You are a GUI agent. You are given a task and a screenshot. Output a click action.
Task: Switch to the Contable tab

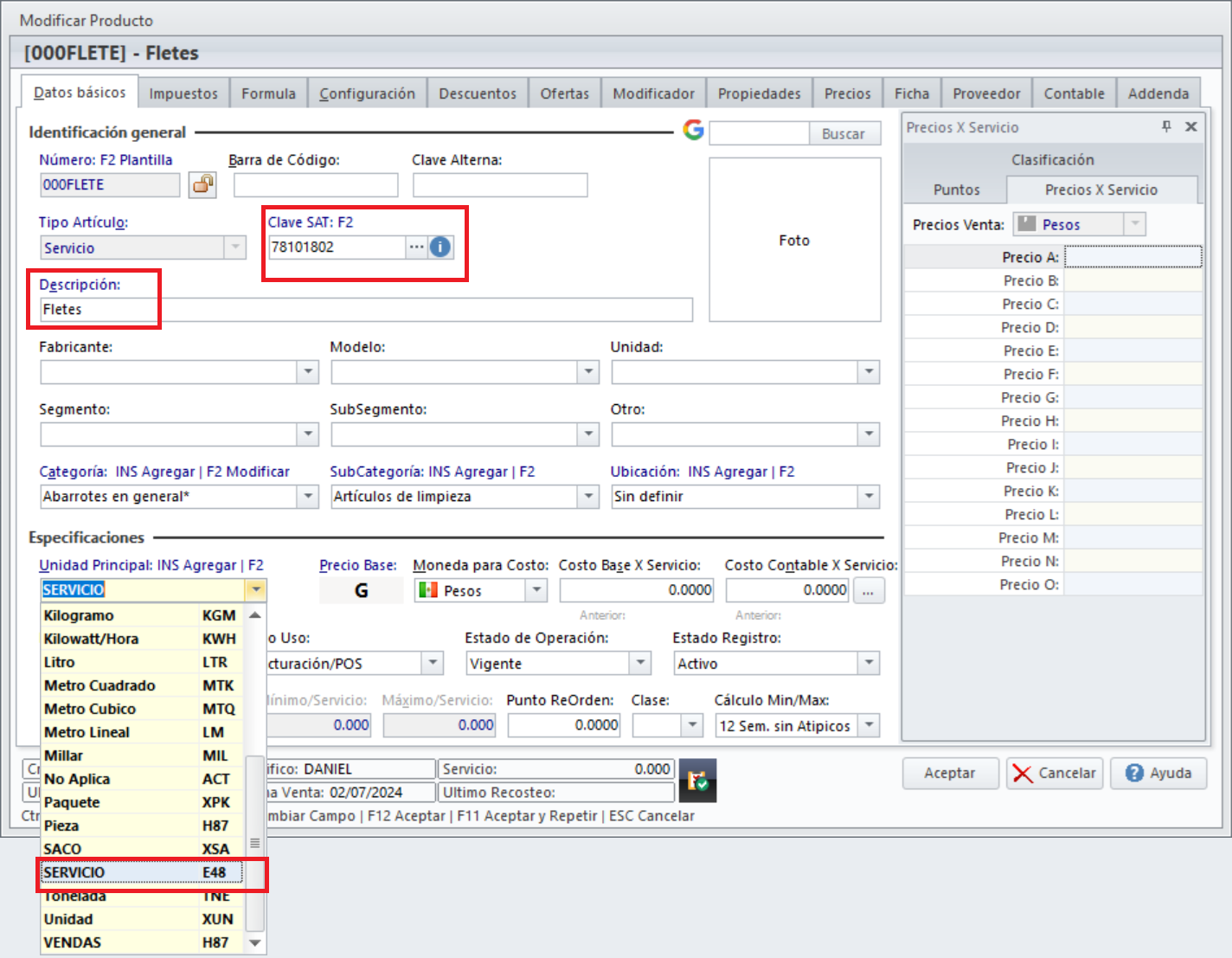[x=1075, y=93]
